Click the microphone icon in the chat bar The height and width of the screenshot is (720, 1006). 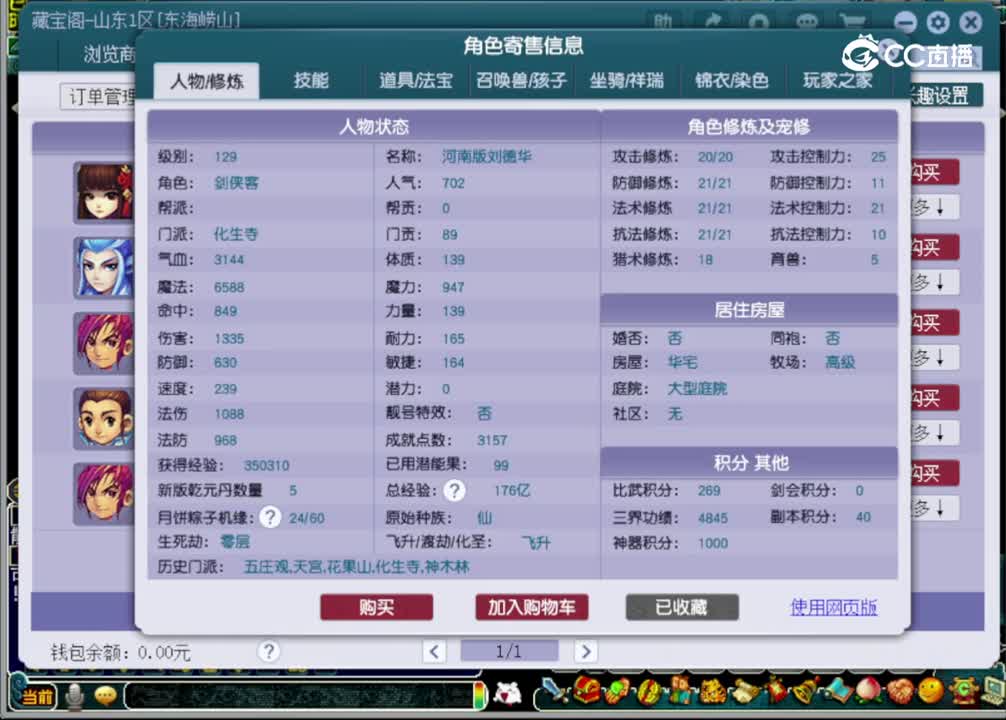72,697
